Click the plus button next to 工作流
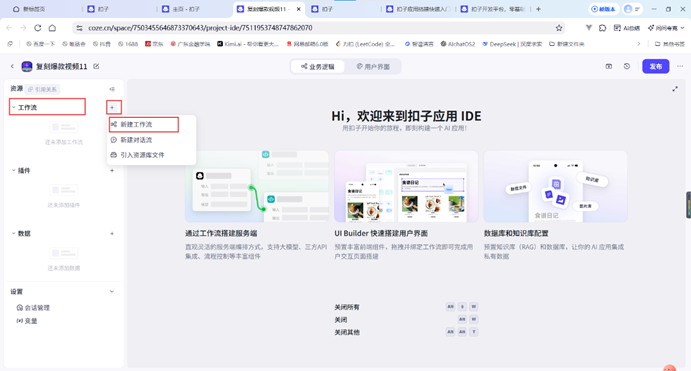 (x=112, y=108)
